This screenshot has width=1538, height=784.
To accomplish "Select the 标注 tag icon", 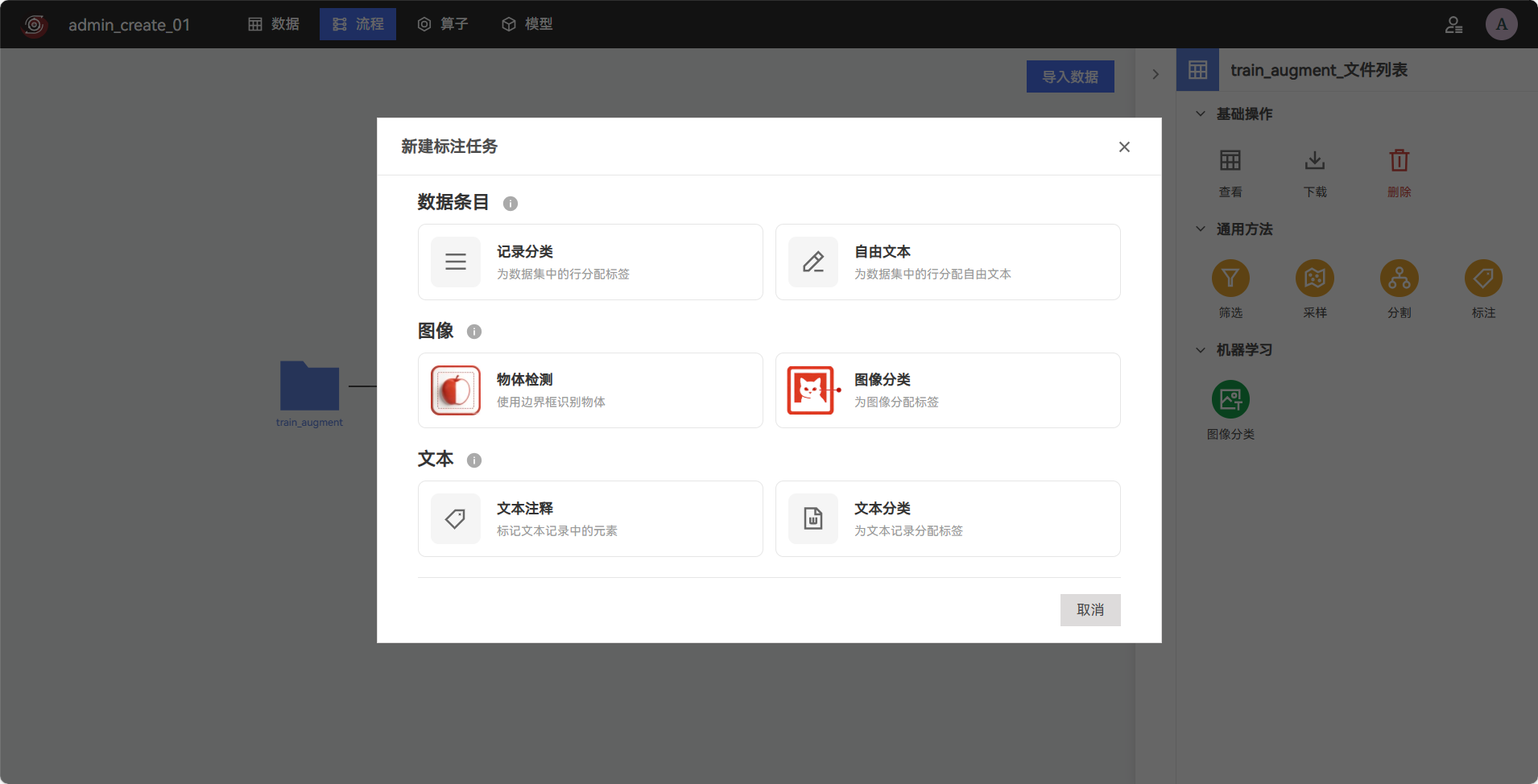I will (1483, 279).
